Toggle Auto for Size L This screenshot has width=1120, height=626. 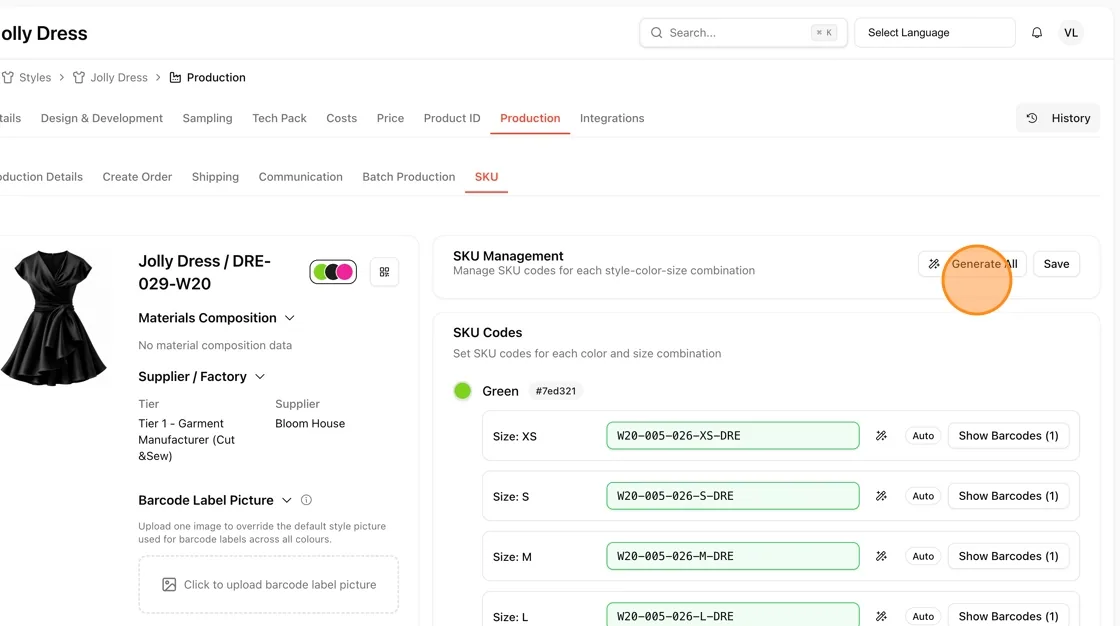coord(923,616)
